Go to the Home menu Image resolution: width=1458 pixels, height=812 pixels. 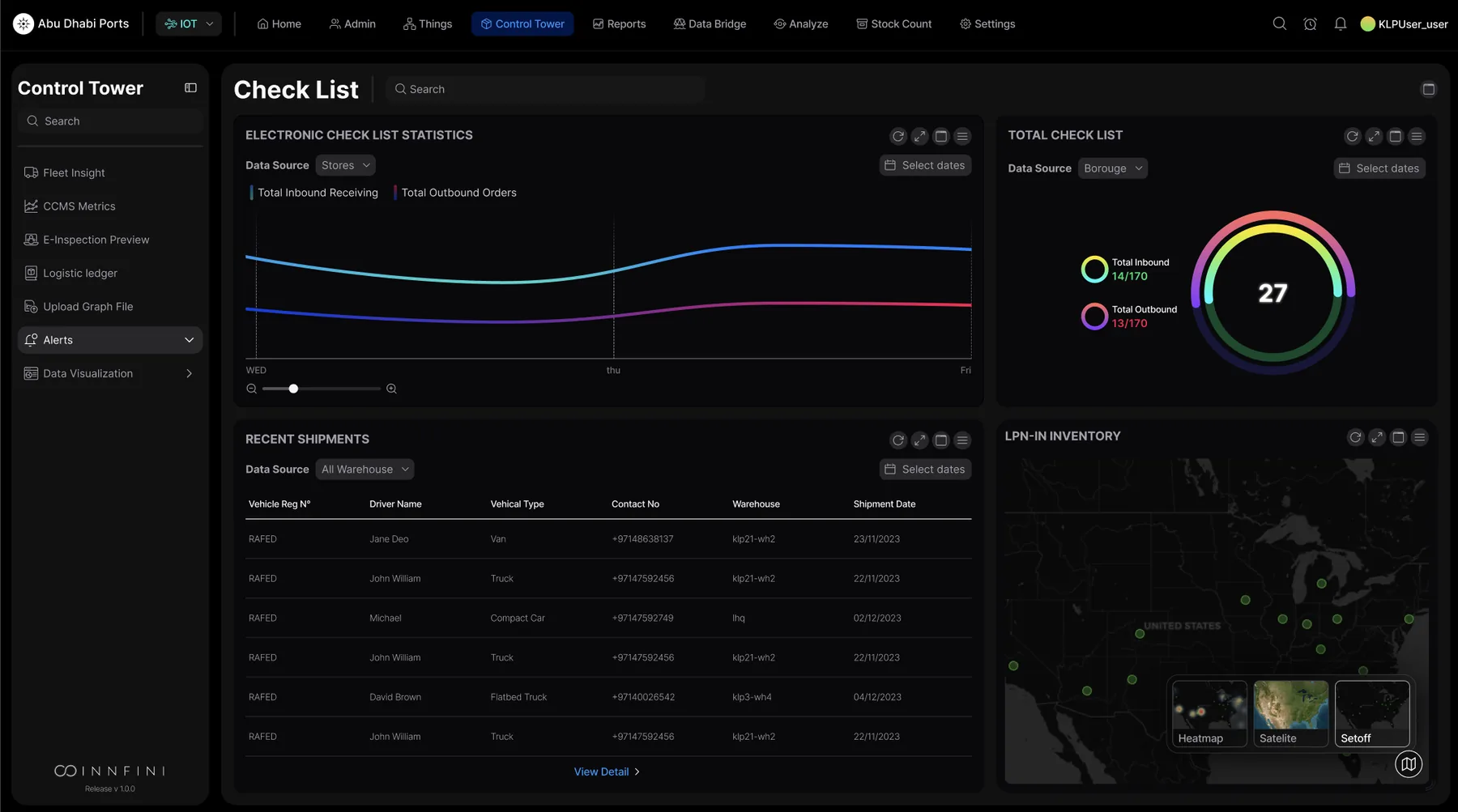coord(279,23)
